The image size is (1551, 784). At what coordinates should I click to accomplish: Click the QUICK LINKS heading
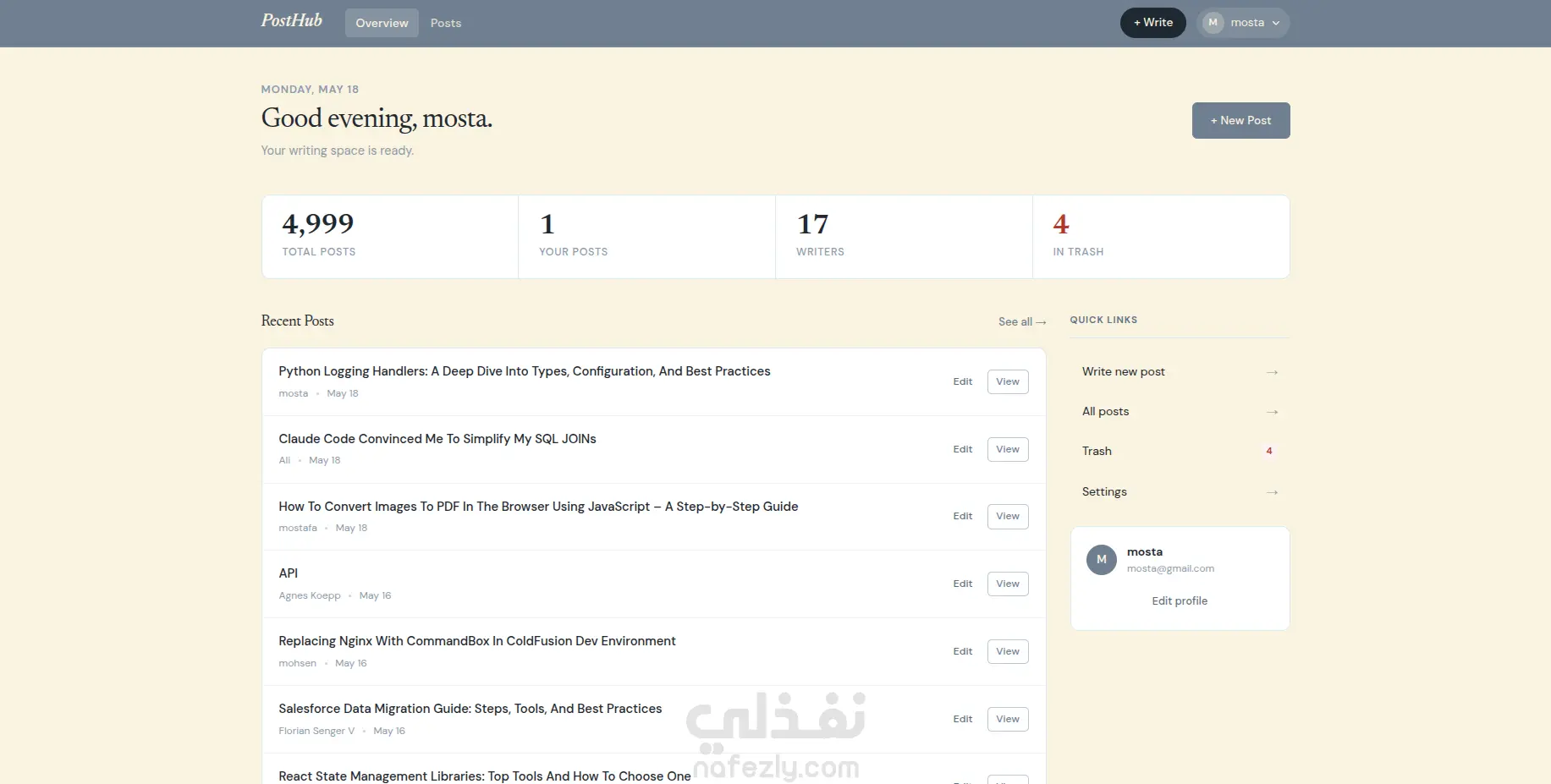1103,320
